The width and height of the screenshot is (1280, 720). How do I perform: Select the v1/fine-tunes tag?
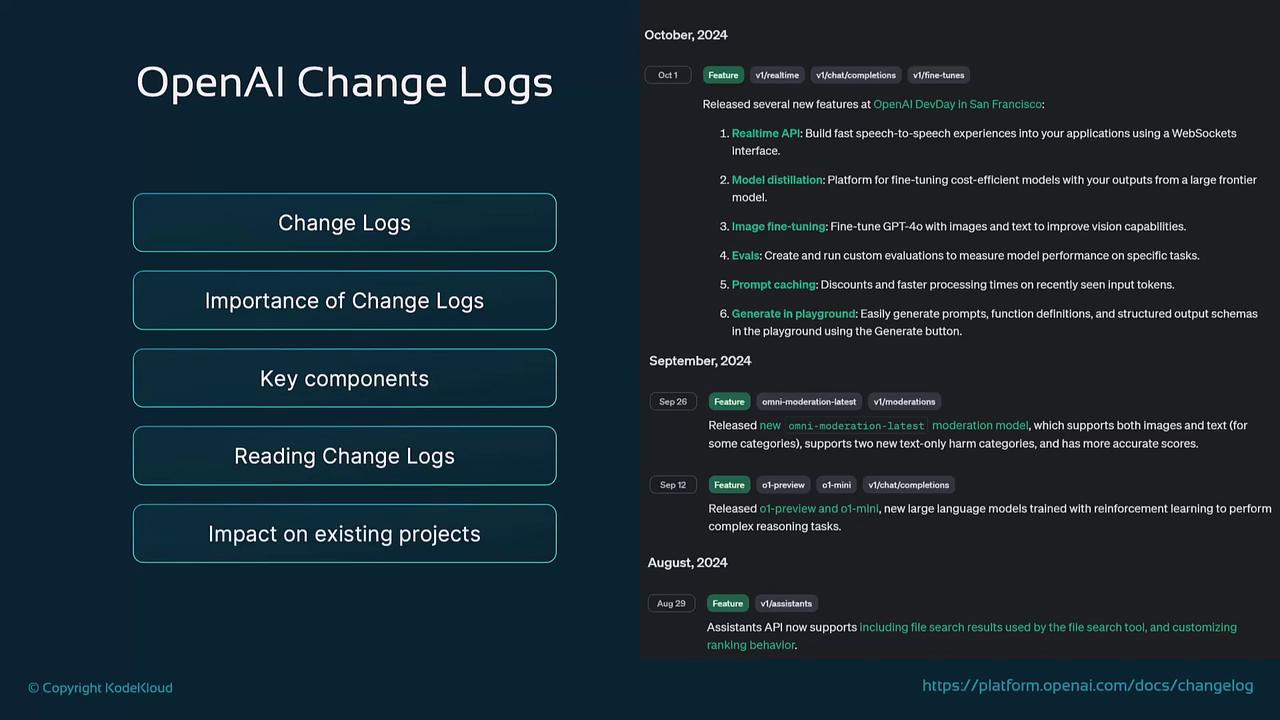[x=938, y=75]
